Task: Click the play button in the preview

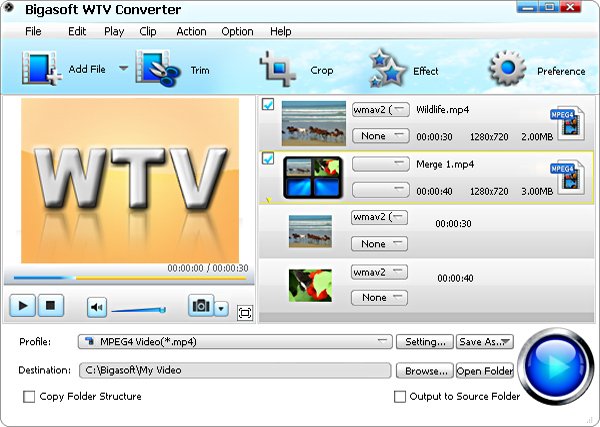Action: click(23, 306)
